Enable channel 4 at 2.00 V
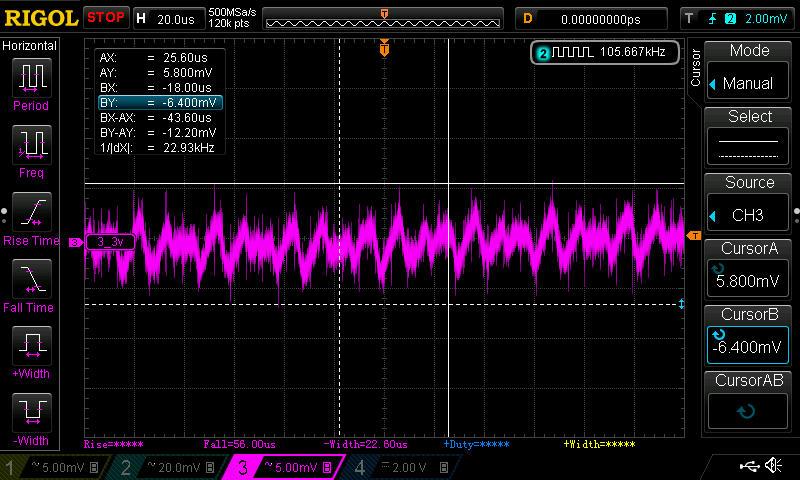800x480 pixels. pos(404,467)
